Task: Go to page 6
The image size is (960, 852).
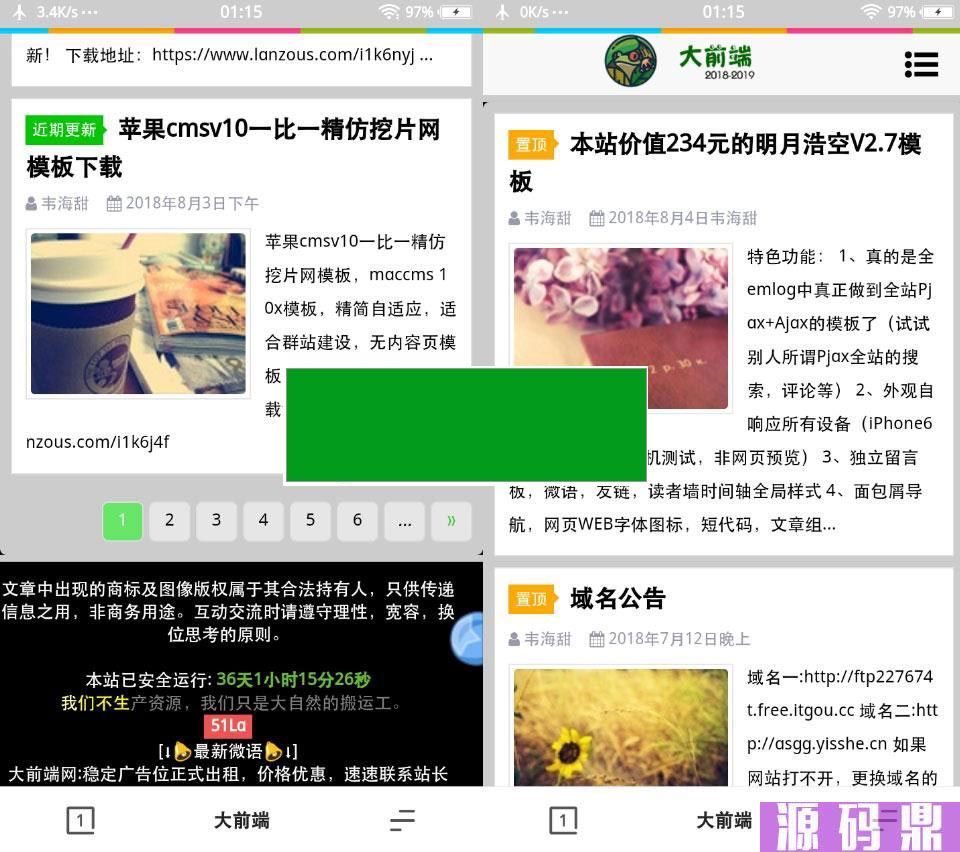Action: point(357,521)
